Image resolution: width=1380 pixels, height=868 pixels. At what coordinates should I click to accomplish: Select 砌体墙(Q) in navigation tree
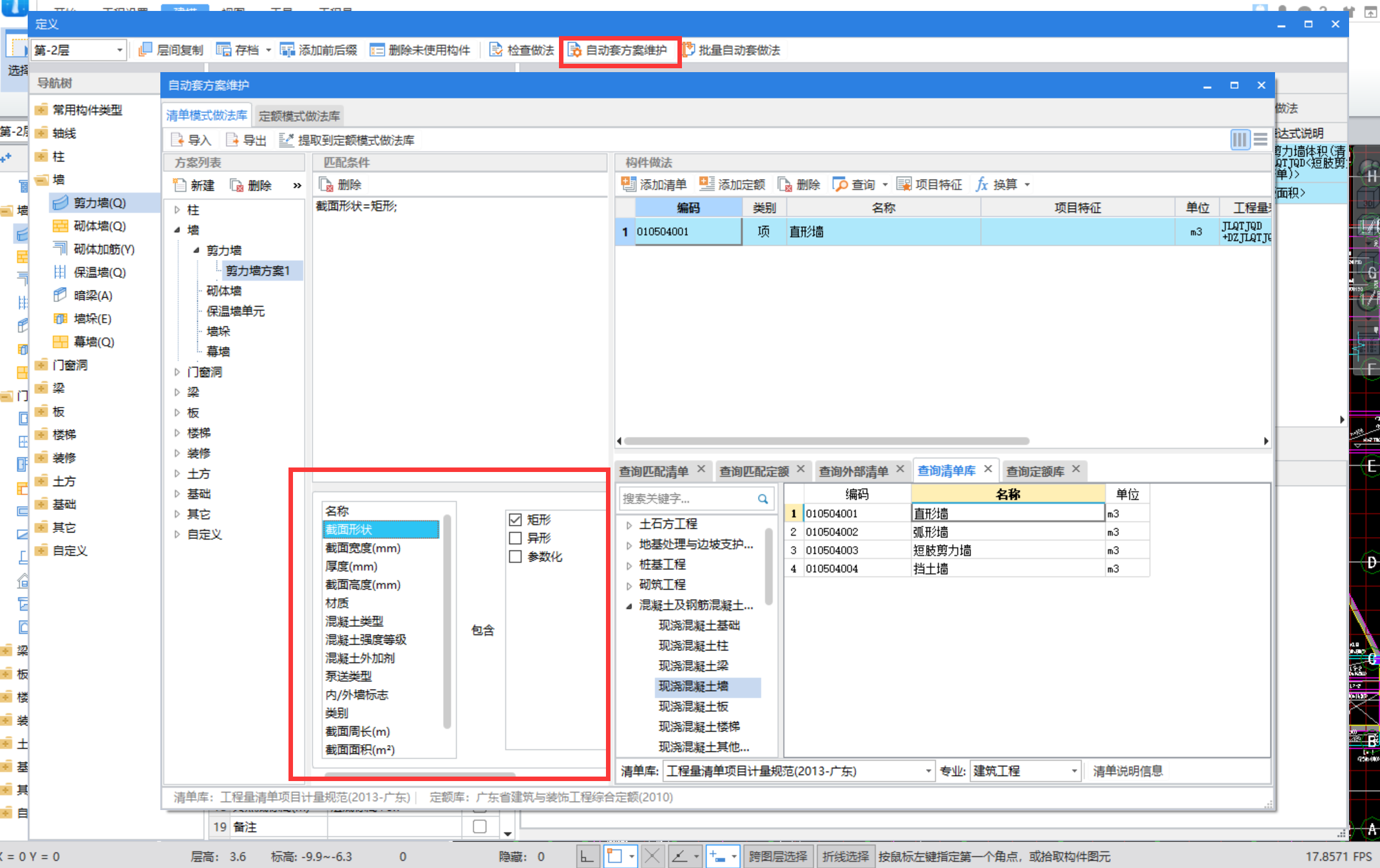99,226
